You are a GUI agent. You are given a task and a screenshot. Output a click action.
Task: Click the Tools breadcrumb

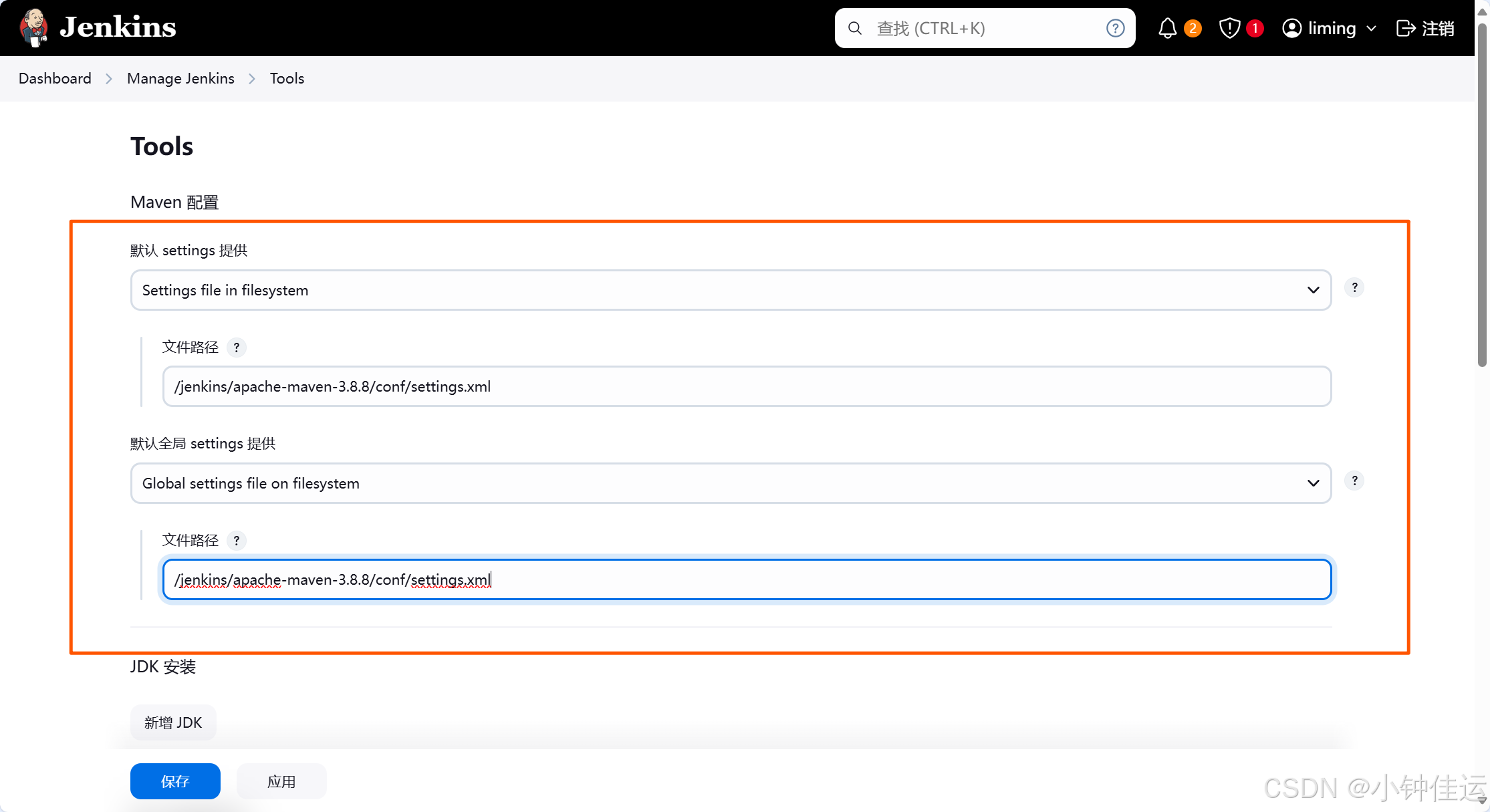tap(287, 78)
